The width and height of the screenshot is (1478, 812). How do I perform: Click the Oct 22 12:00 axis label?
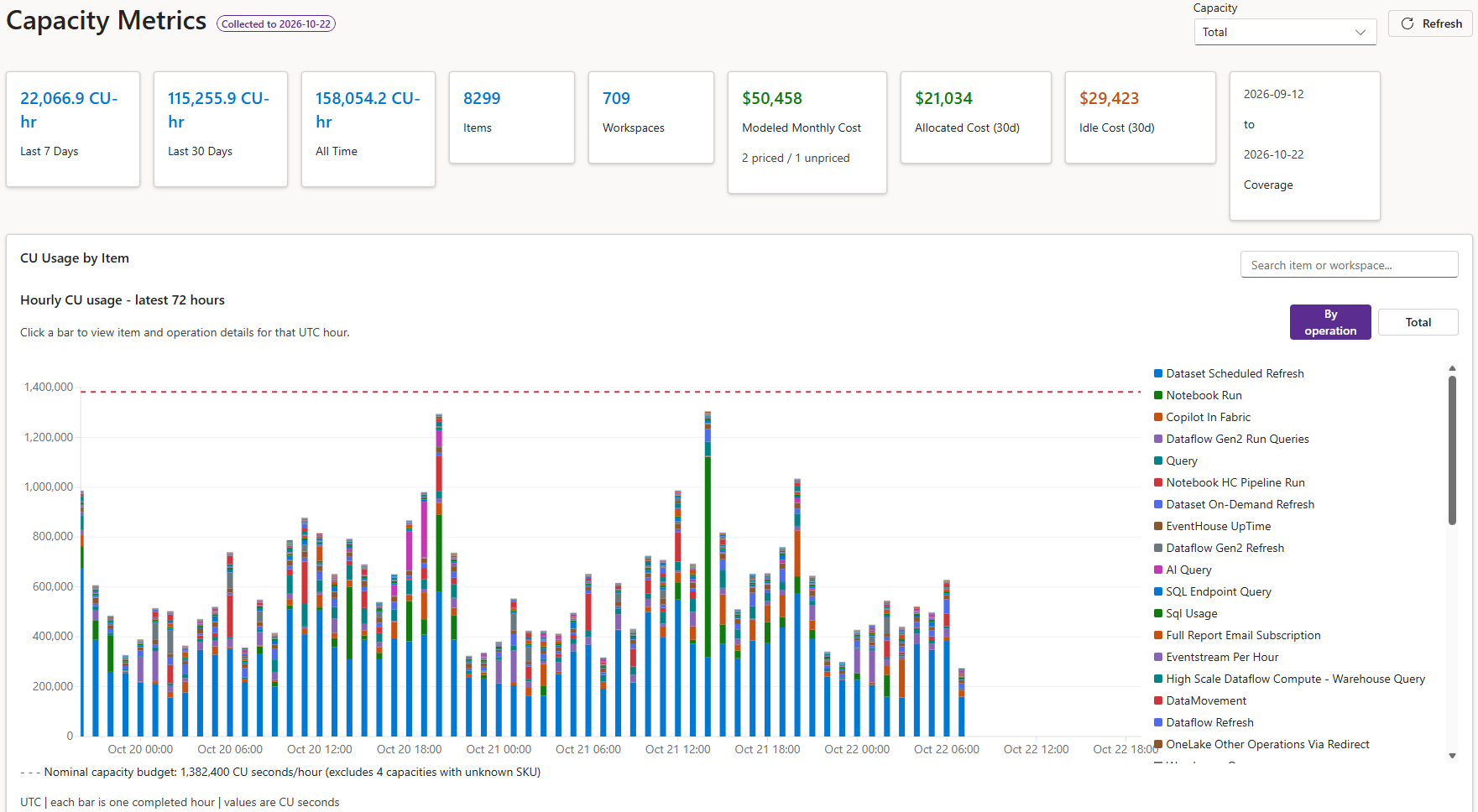point(1036,749)
